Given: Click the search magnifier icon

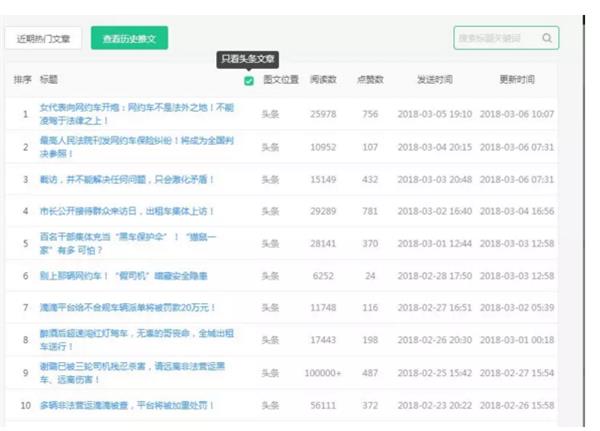Looking at the screenshot, I should click(x=546, y=38).
